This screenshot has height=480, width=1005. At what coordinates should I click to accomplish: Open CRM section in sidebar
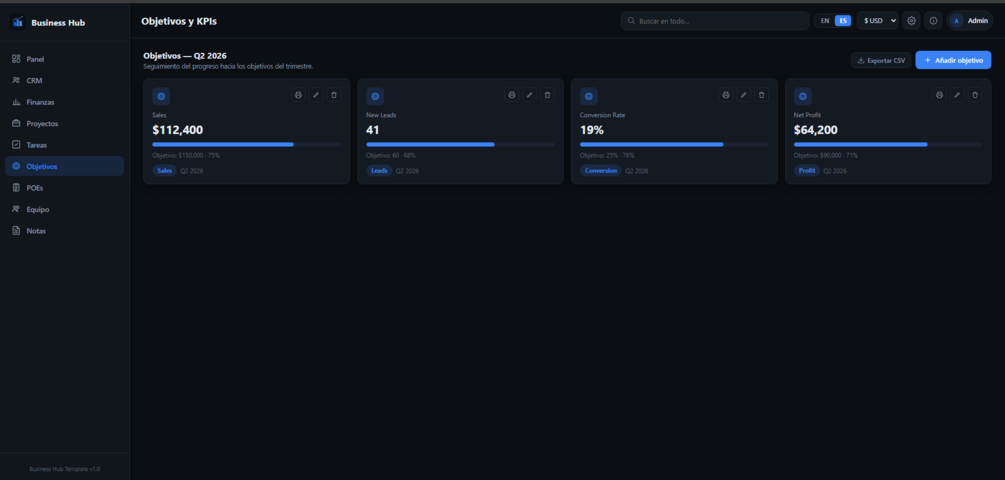click(64, 81)
